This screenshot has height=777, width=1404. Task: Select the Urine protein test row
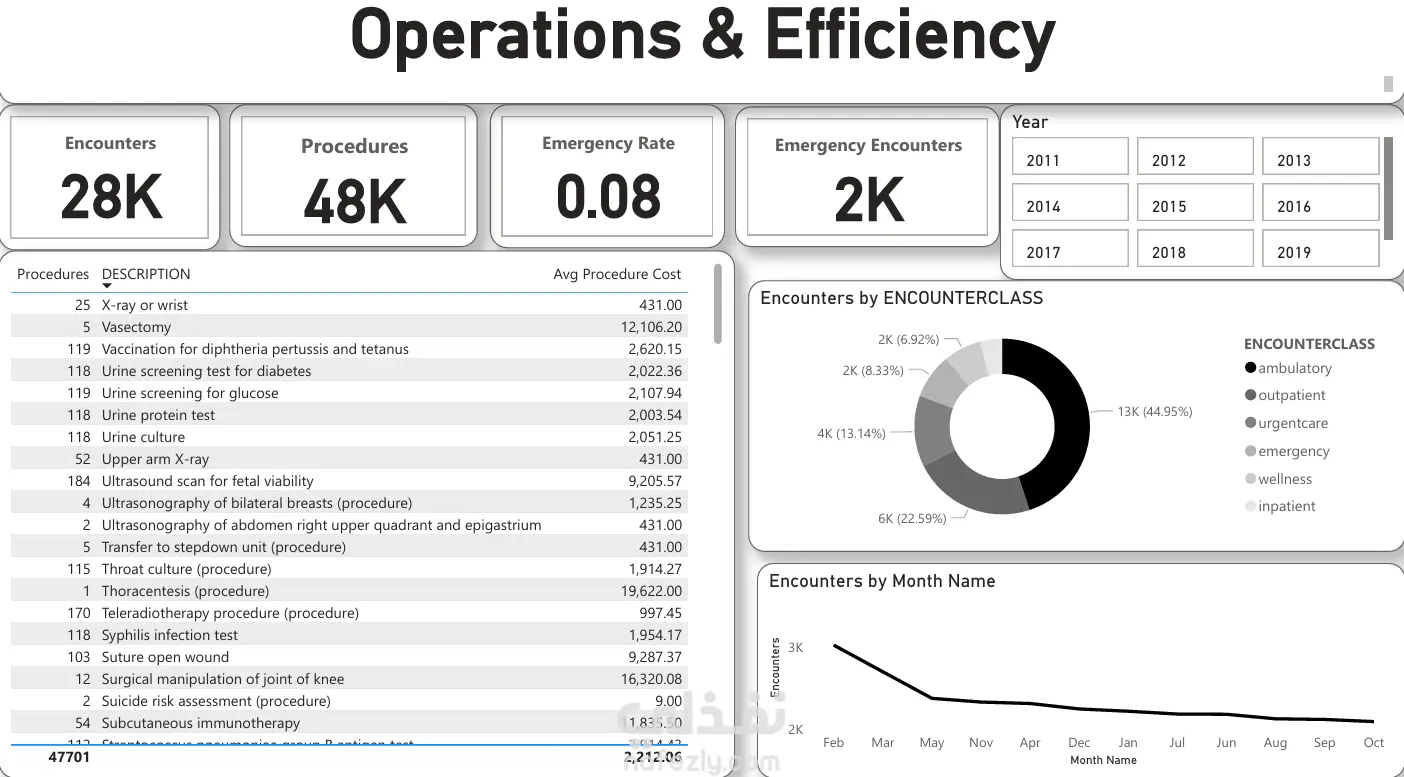click(x=349, y=415)
